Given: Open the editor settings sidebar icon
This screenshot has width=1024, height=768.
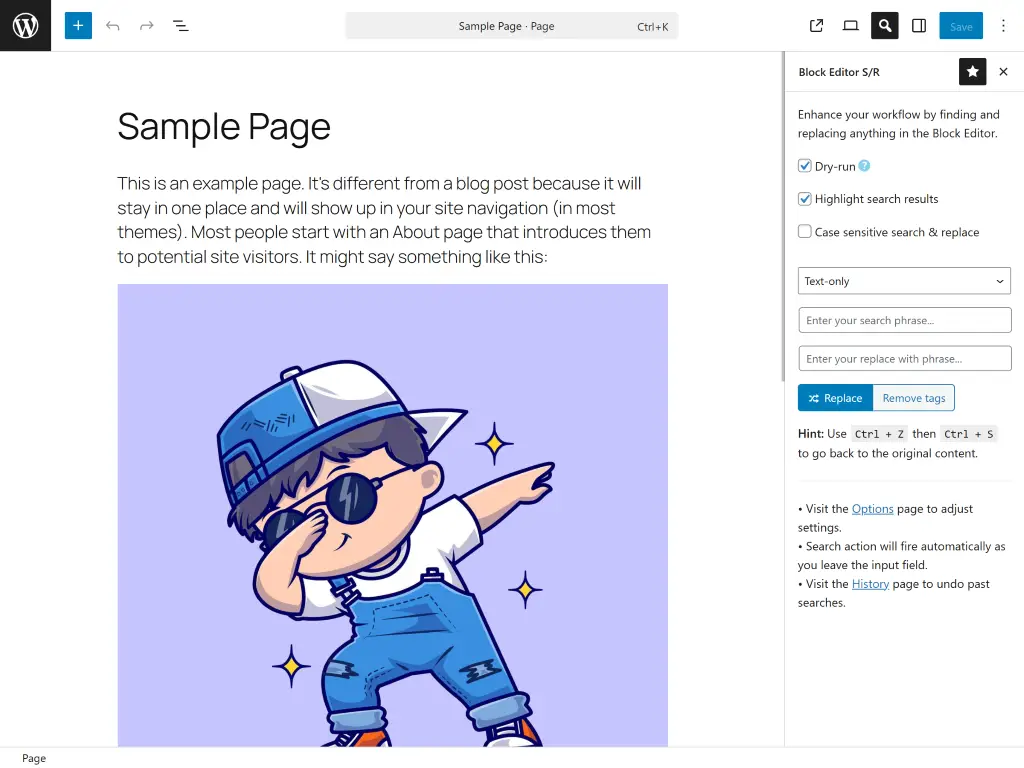Looking at the screenshot, I should pyautogui.click(x=918, y=25).
